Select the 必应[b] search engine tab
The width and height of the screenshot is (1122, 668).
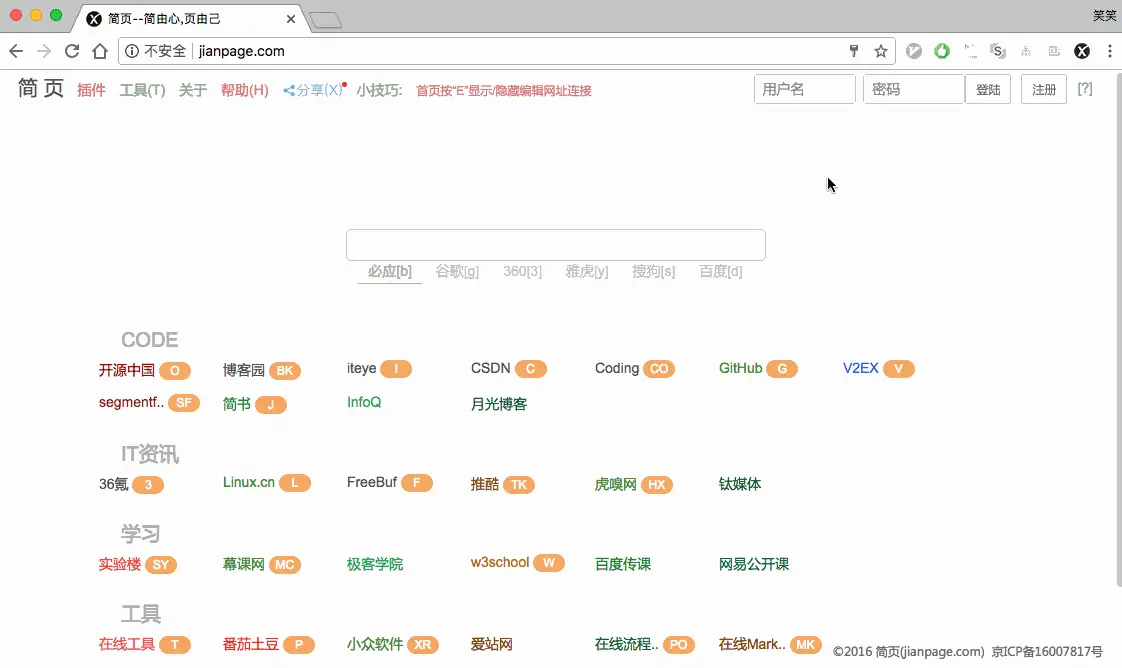coord(390,272)
